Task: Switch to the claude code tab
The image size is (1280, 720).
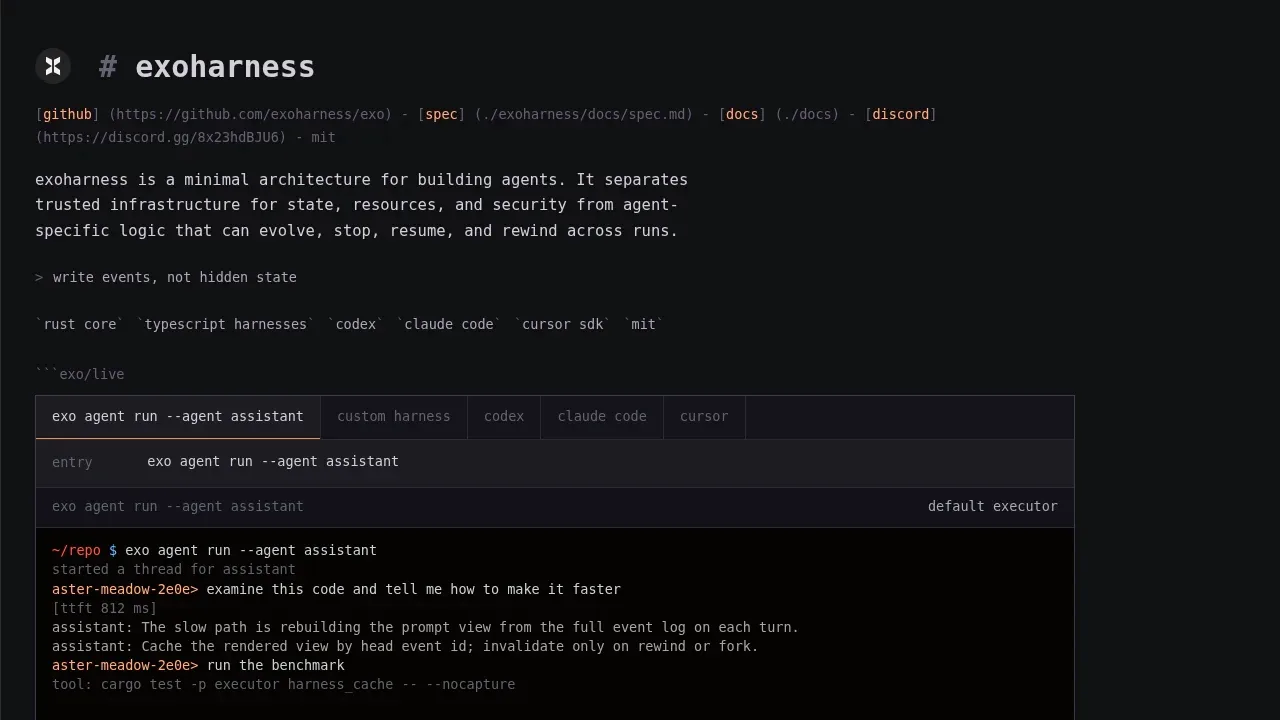Action: click(x=602, y=417)
